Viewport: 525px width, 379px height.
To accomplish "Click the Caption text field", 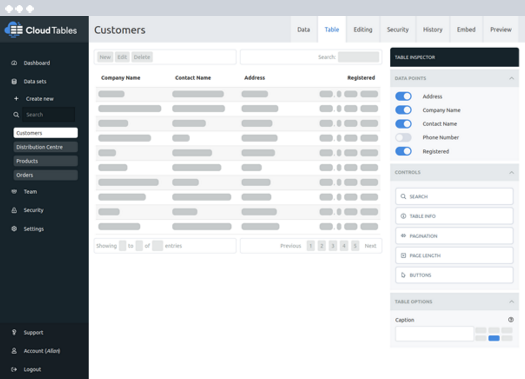I will [x=435, y=334].
